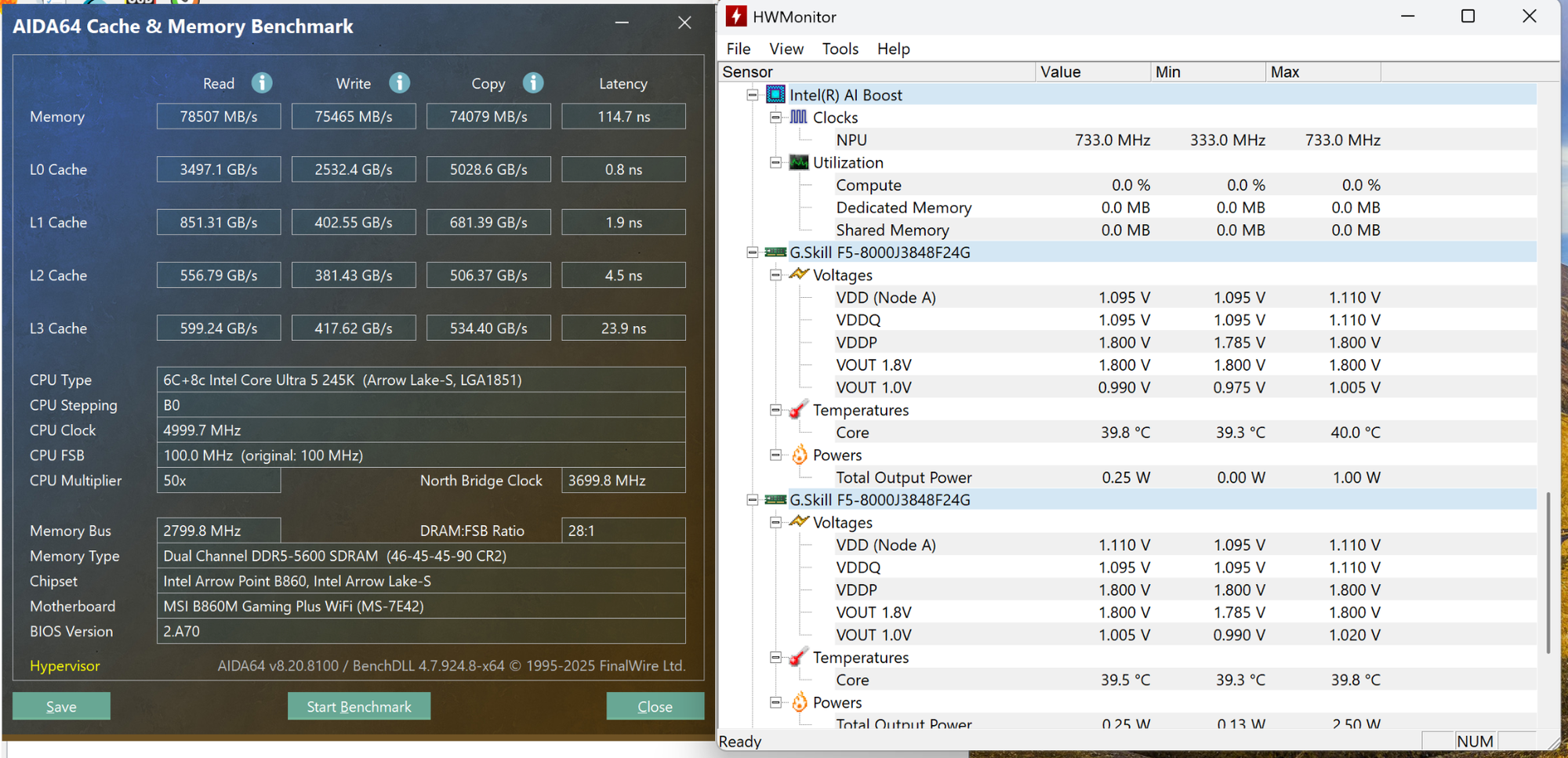Collapse the Utilization section
1568x758 pixels.
[x=775, y=163]
